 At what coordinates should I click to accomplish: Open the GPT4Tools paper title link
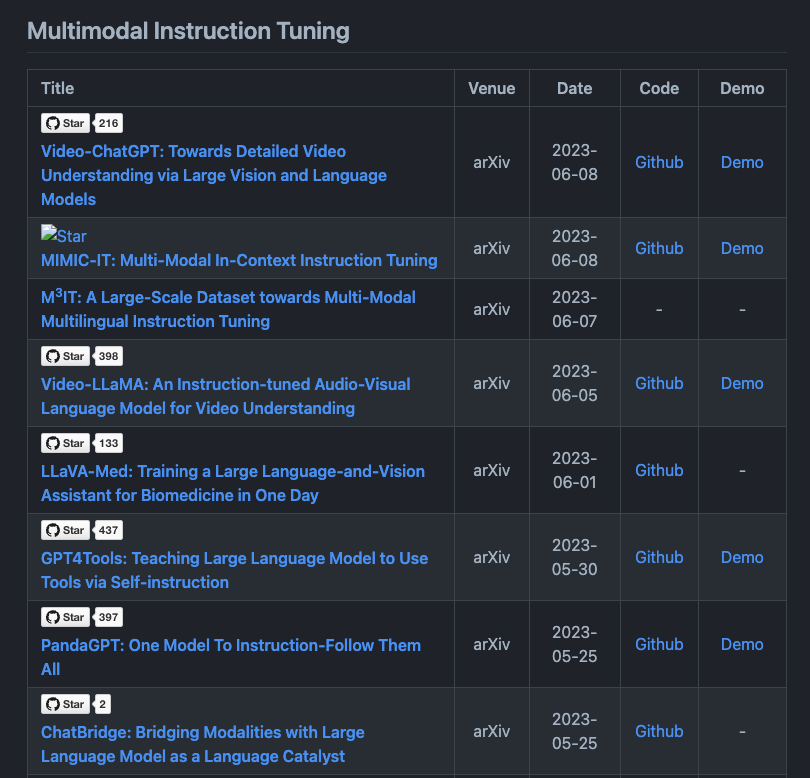(x=235, y=570)
